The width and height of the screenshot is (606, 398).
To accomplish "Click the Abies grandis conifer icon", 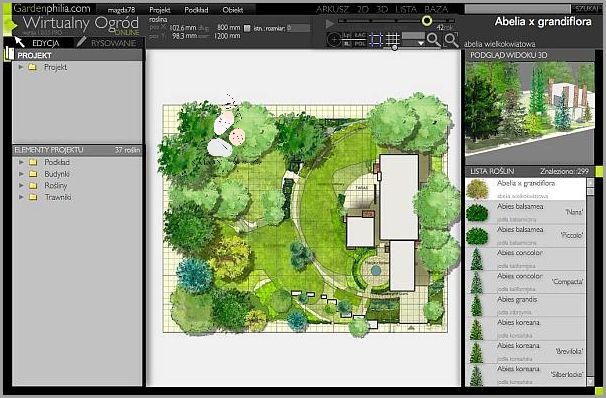I will point(477,306).
